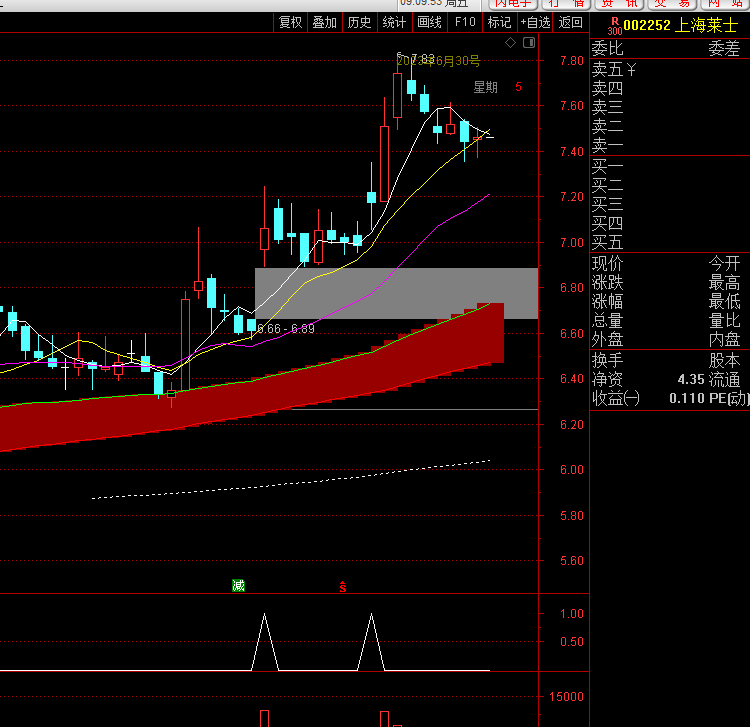Switch to the 资讯 top tab

[x=619, y=4]
